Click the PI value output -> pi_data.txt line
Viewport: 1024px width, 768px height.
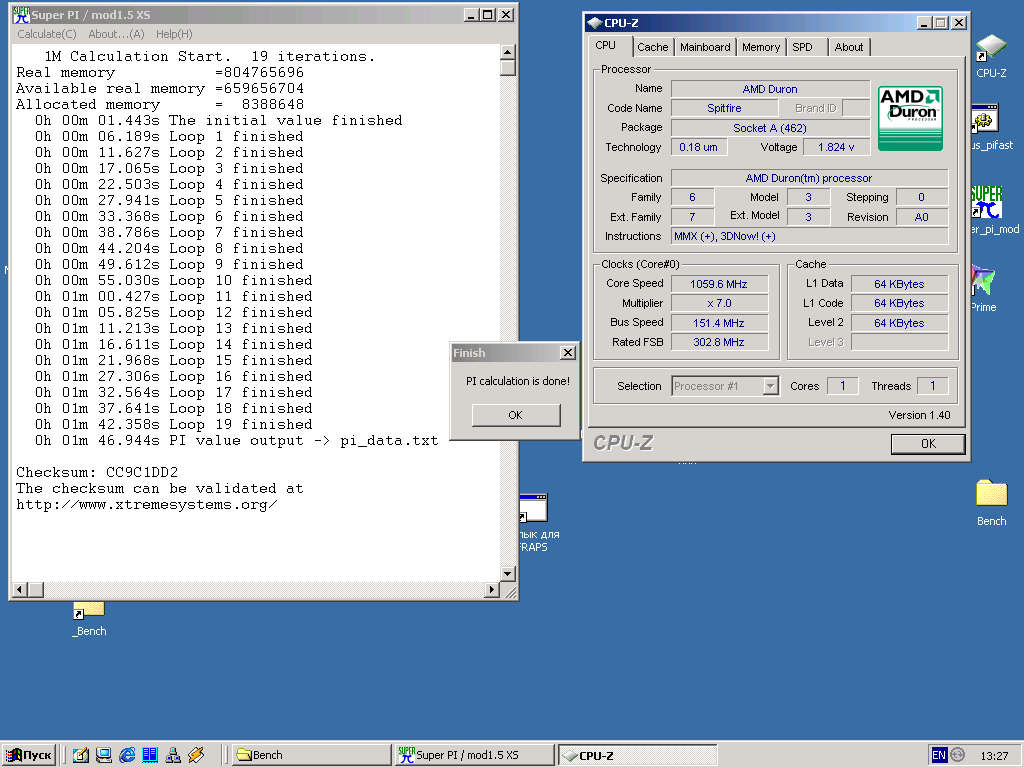(236, 440)
